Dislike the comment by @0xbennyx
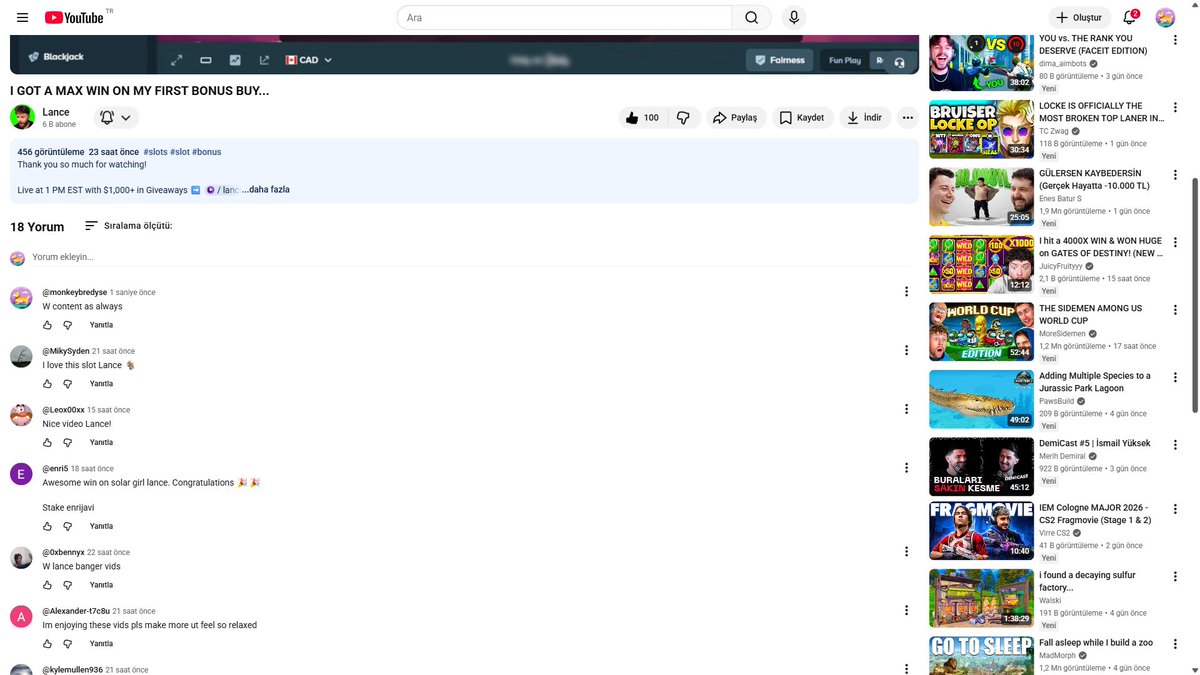 (68, 585)
